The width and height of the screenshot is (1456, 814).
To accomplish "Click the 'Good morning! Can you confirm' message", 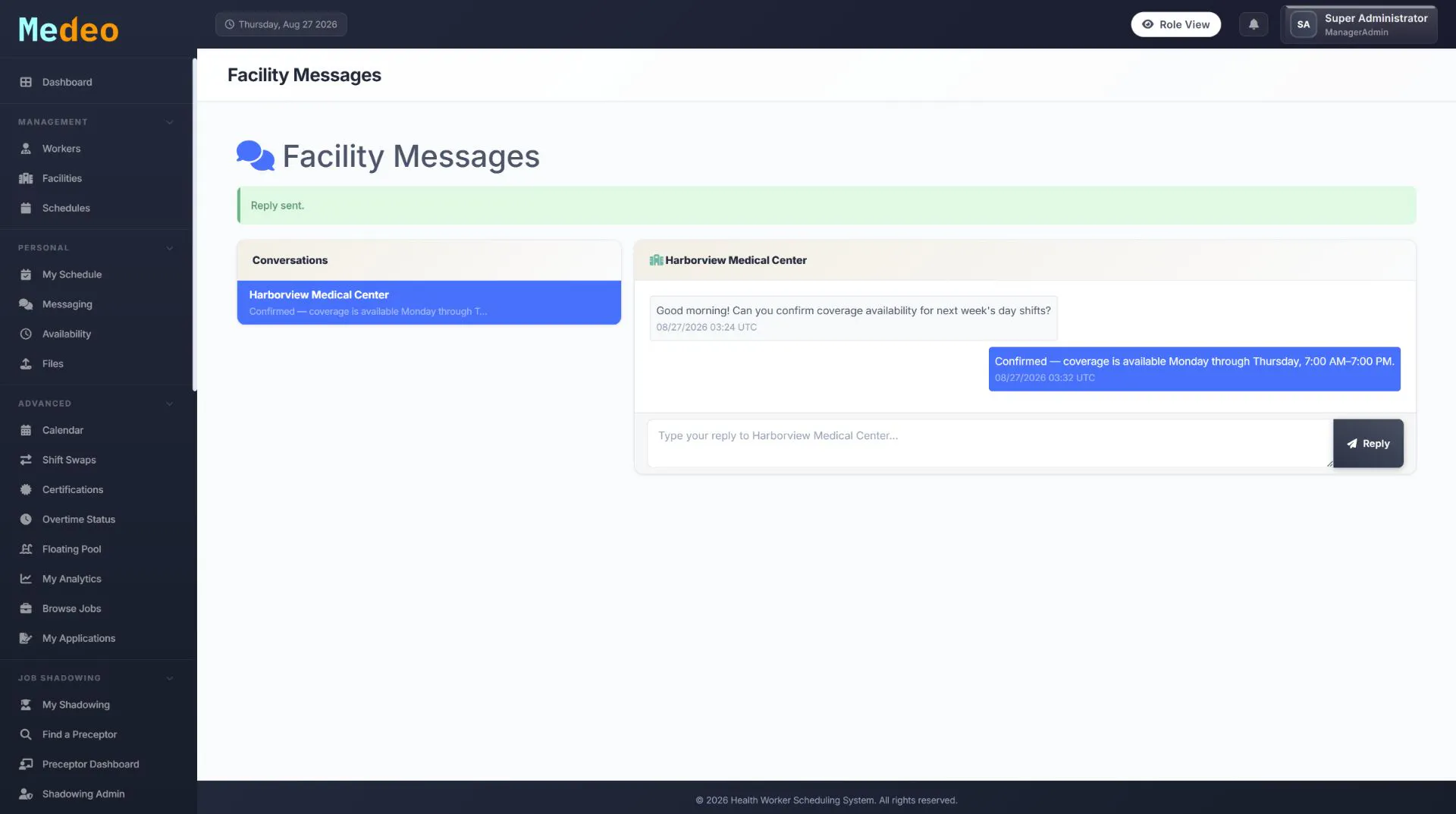I will pos(853,318).
